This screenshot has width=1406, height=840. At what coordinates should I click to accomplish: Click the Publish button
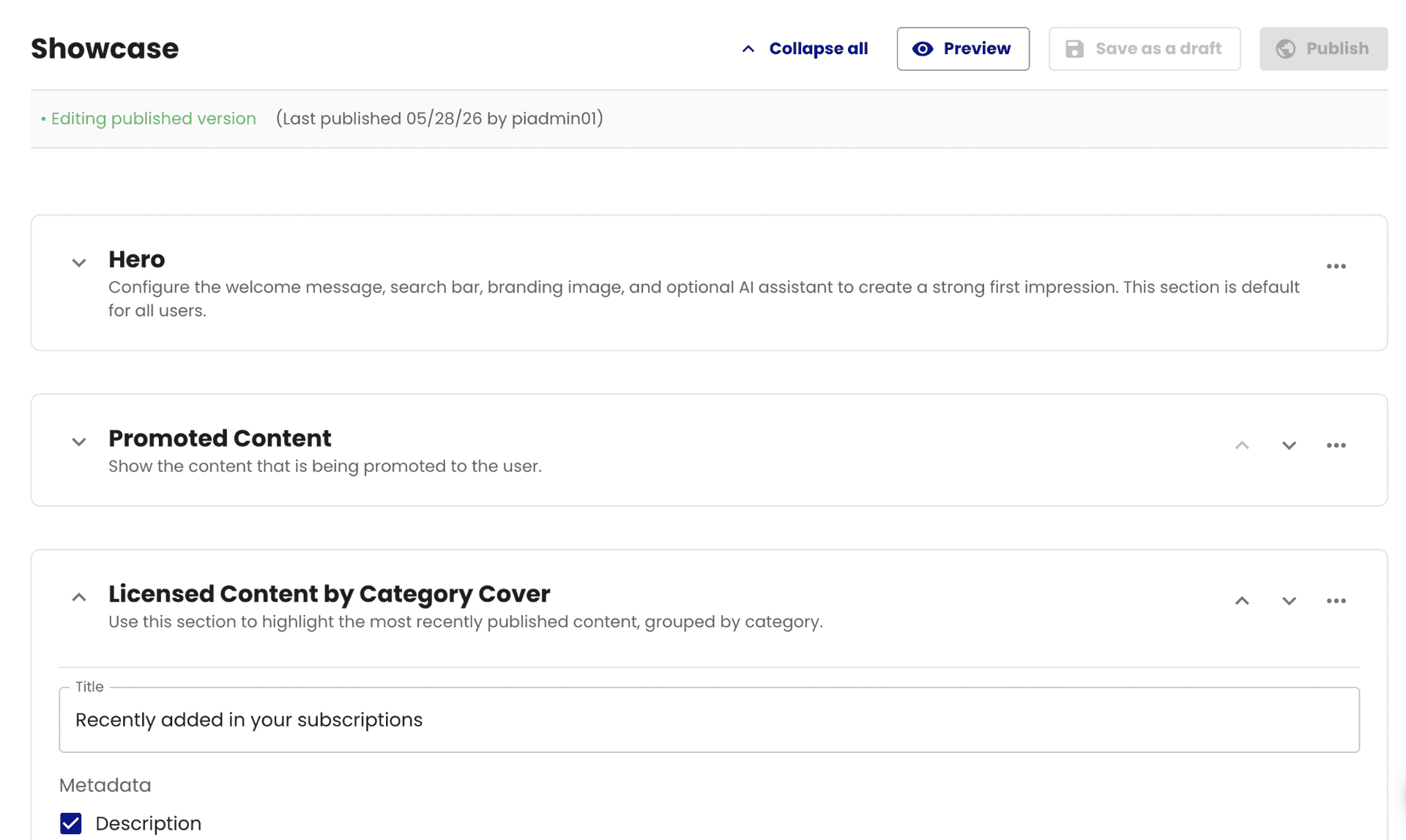coord(1323,48)
